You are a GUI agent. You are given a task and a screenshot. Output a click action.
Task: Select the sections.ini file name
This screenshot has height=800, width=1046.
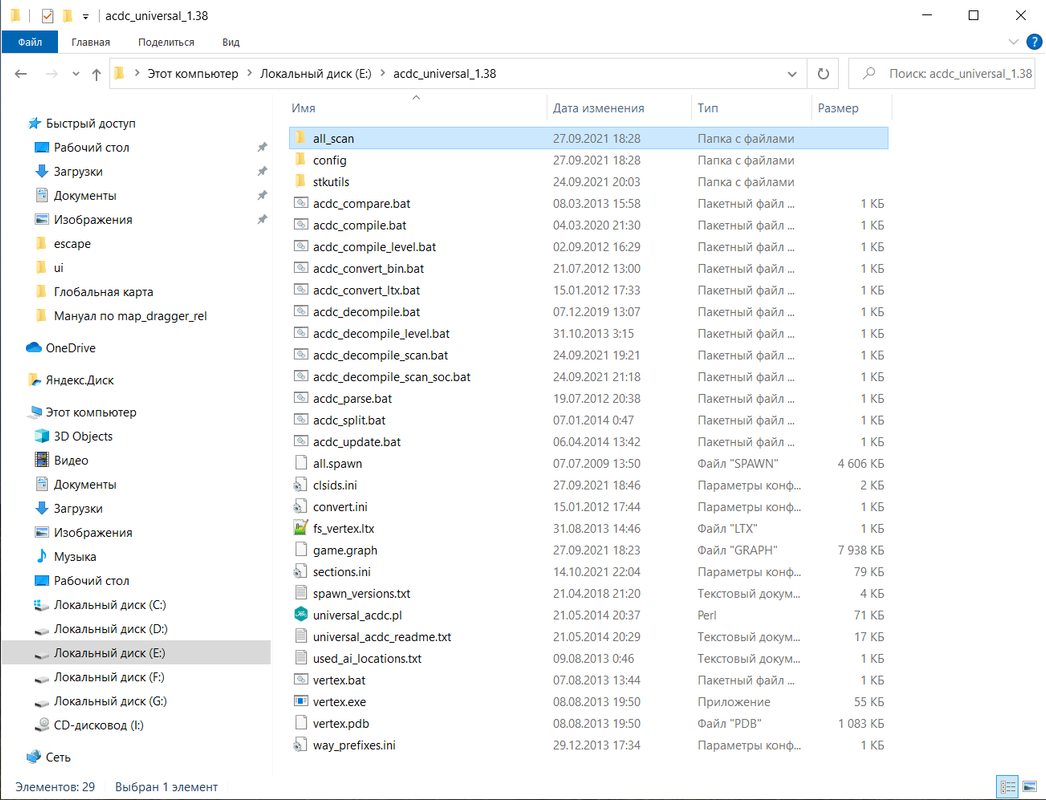342,572
